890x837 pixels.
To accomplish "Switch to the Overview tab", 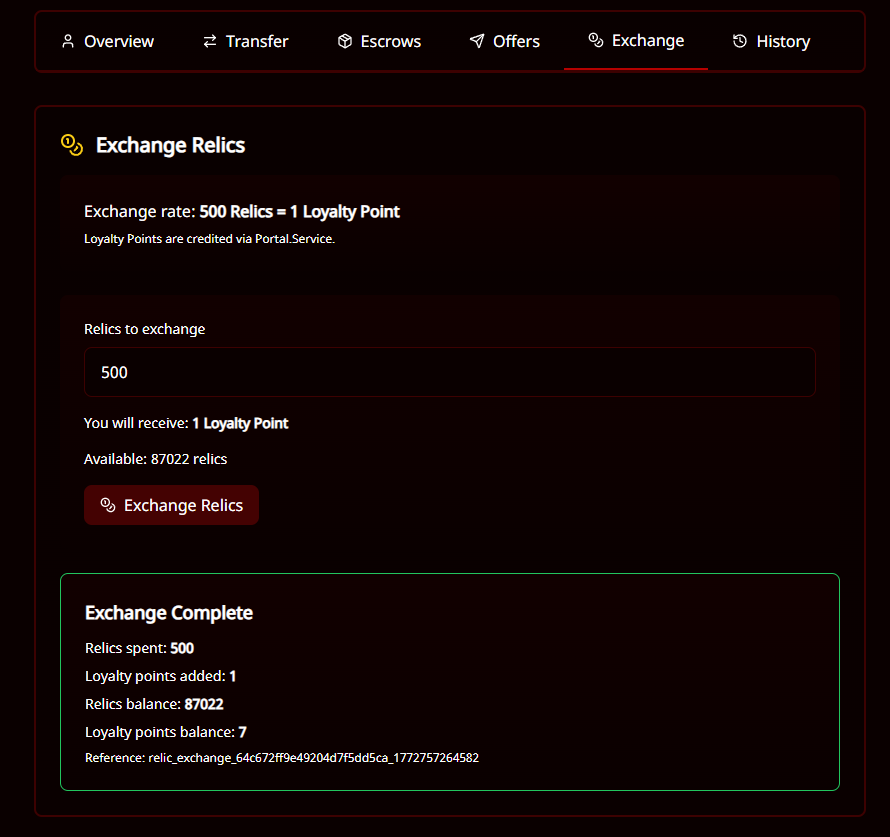I will [119, 41].
